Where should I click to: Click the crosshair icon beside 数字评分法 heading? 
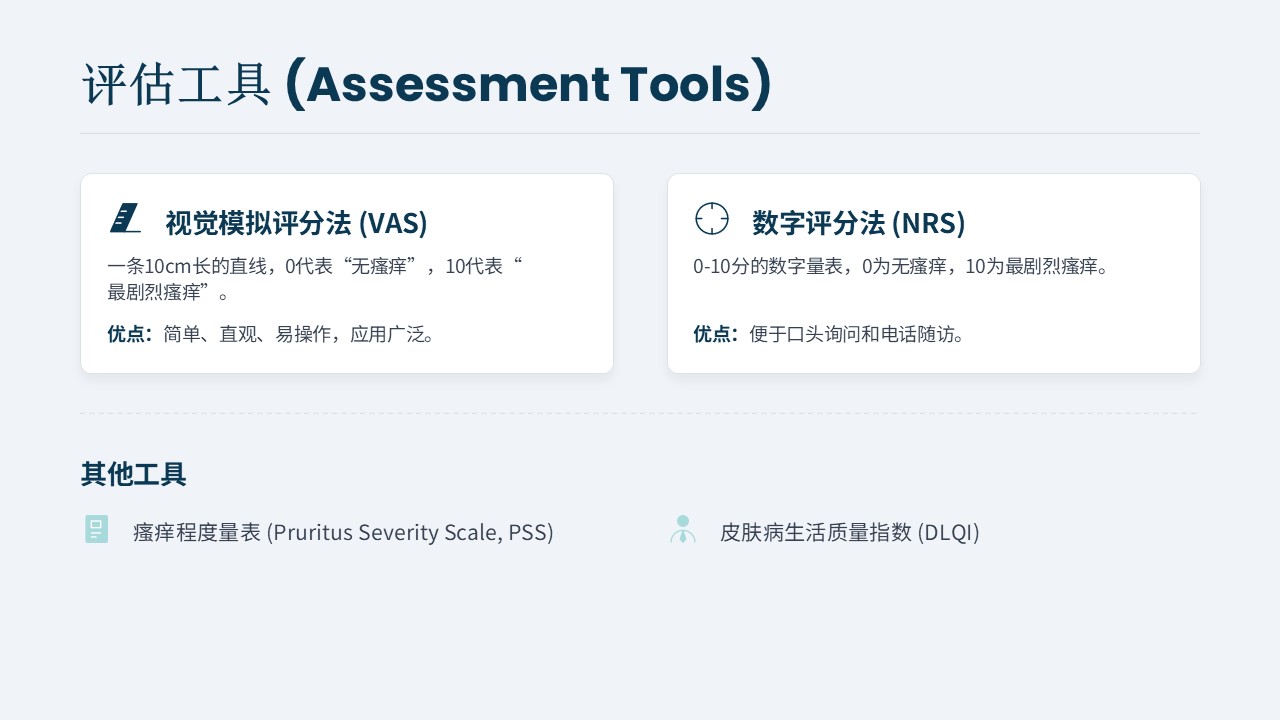711,218
